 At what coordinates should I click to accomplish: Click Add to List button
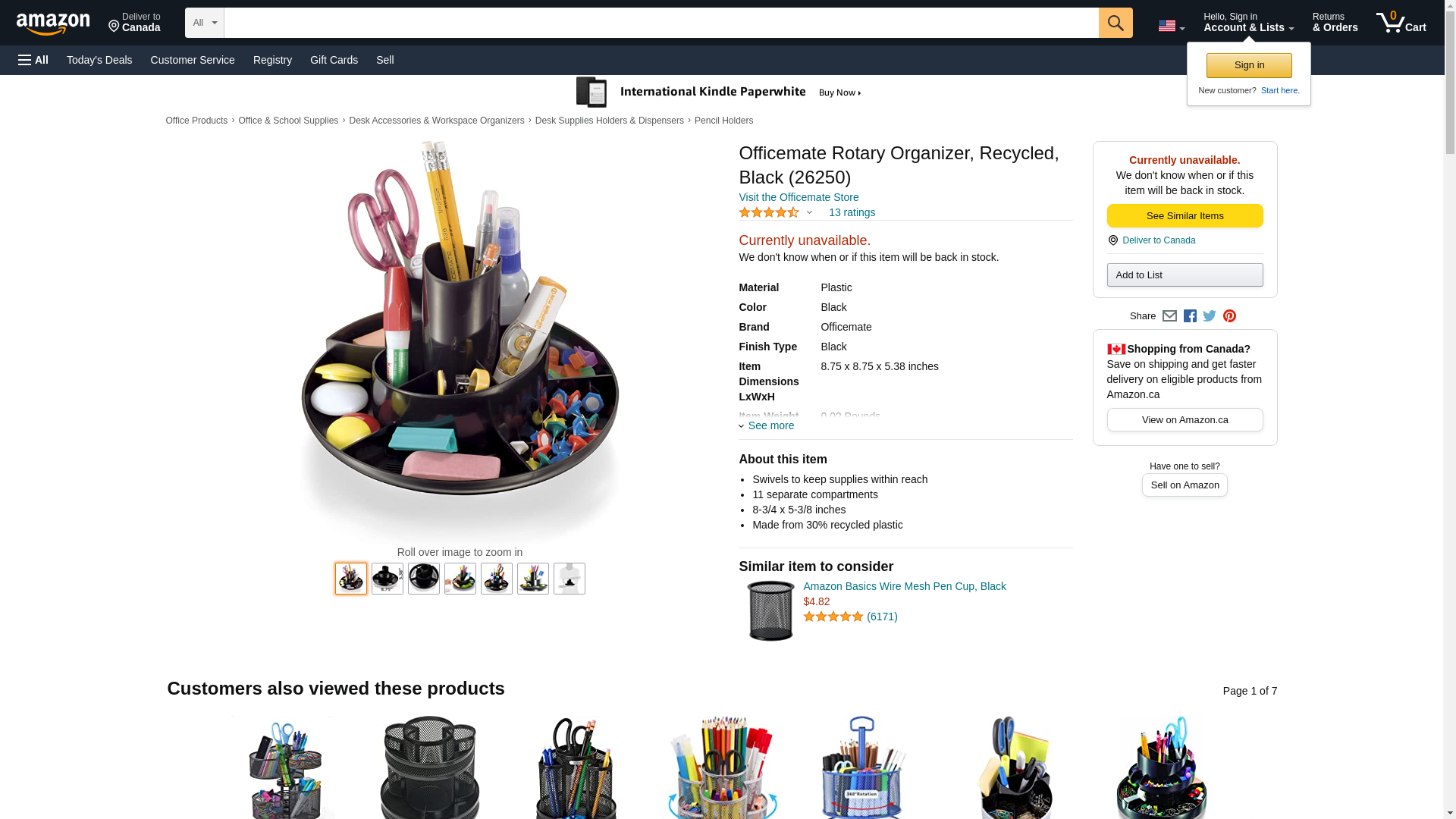pos(1185,275)
